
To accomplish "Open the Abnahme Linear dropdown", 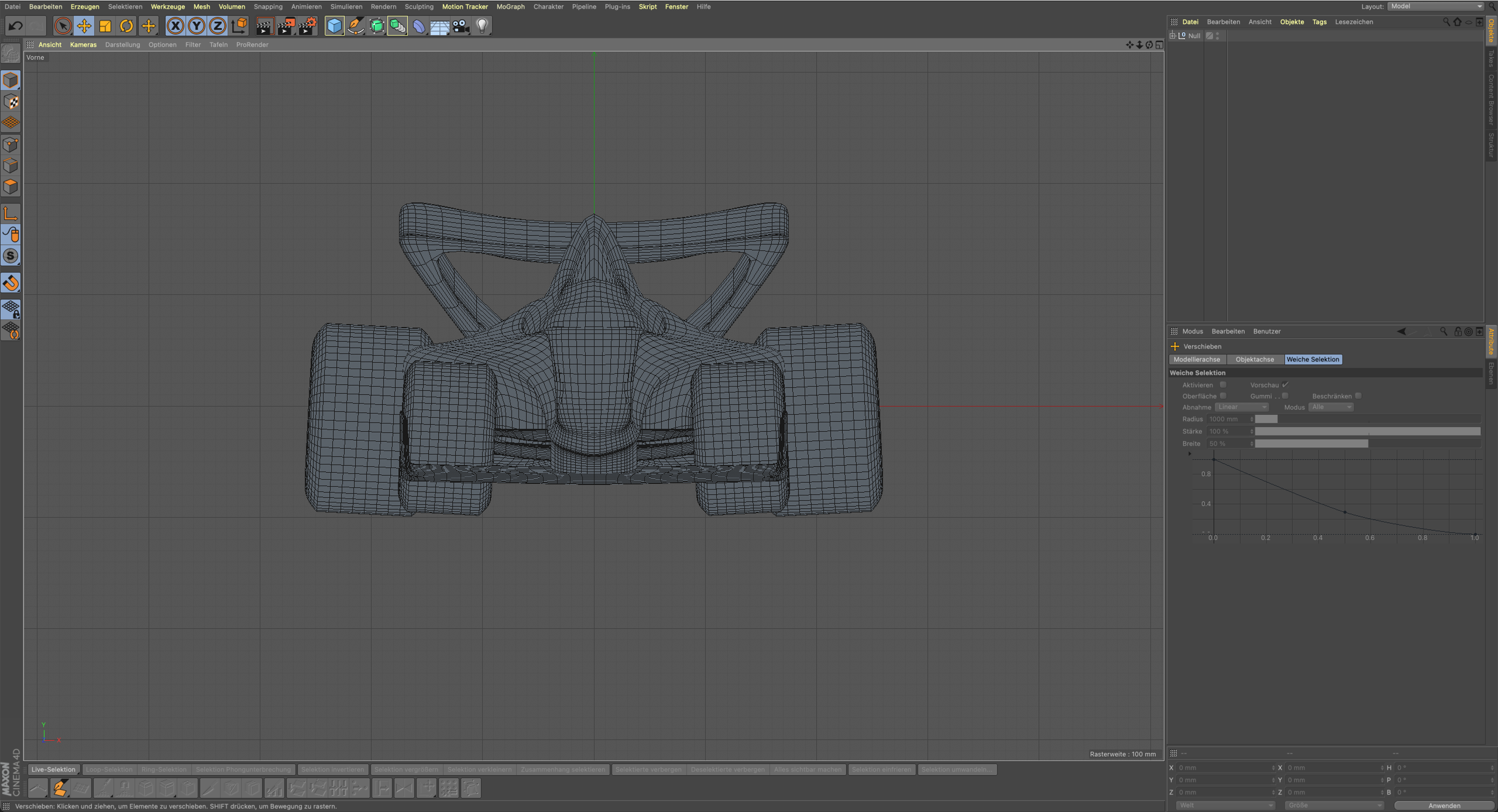I will [1242, 407].
